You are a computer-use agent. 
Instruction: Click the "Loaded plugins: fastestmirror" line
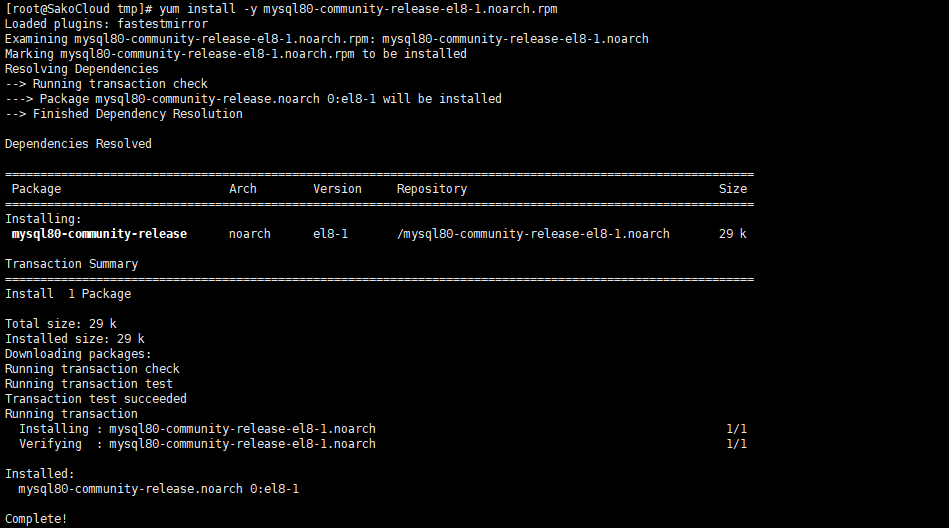[x=107, y=24]
